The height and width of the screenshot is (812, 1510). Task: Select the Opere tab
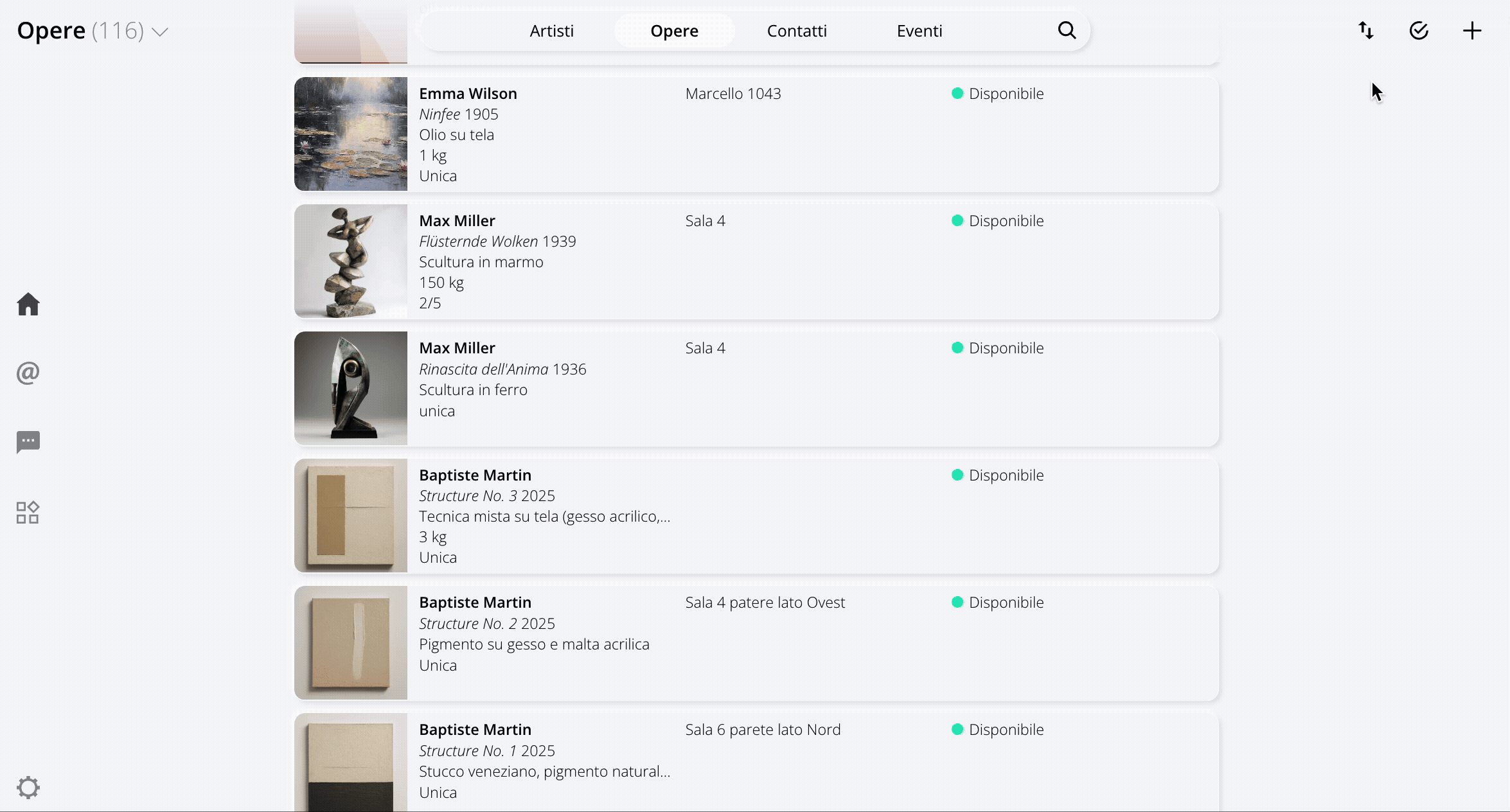click(x=674, y=31)
